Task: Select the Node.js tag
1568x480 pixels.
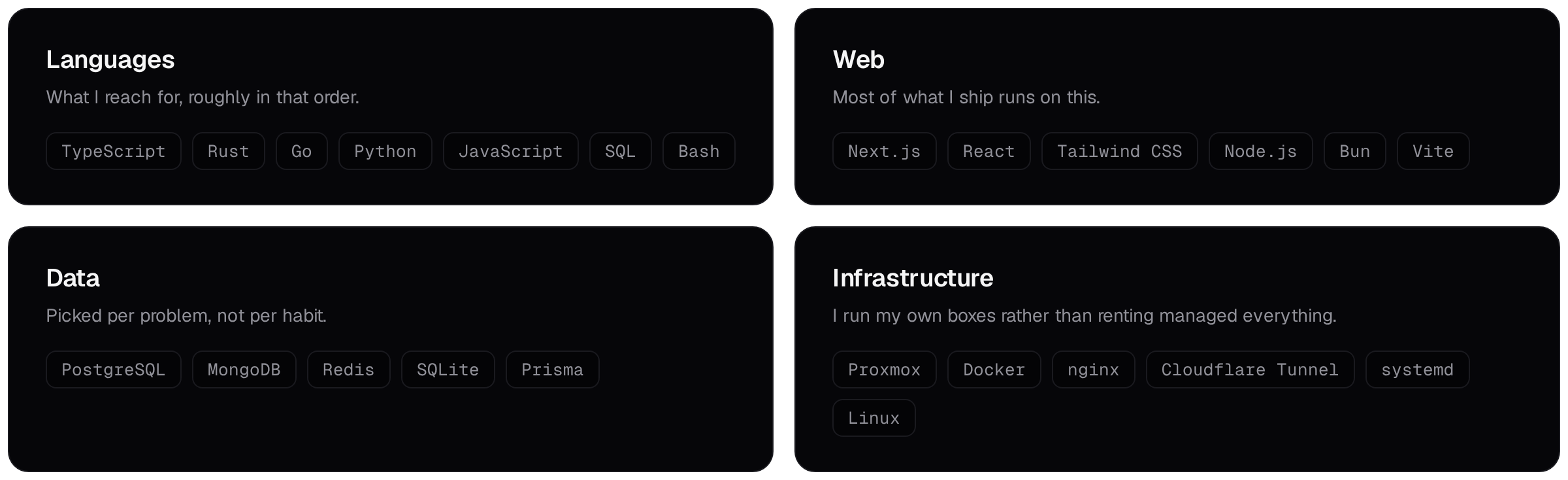Action: point(1261,151)
